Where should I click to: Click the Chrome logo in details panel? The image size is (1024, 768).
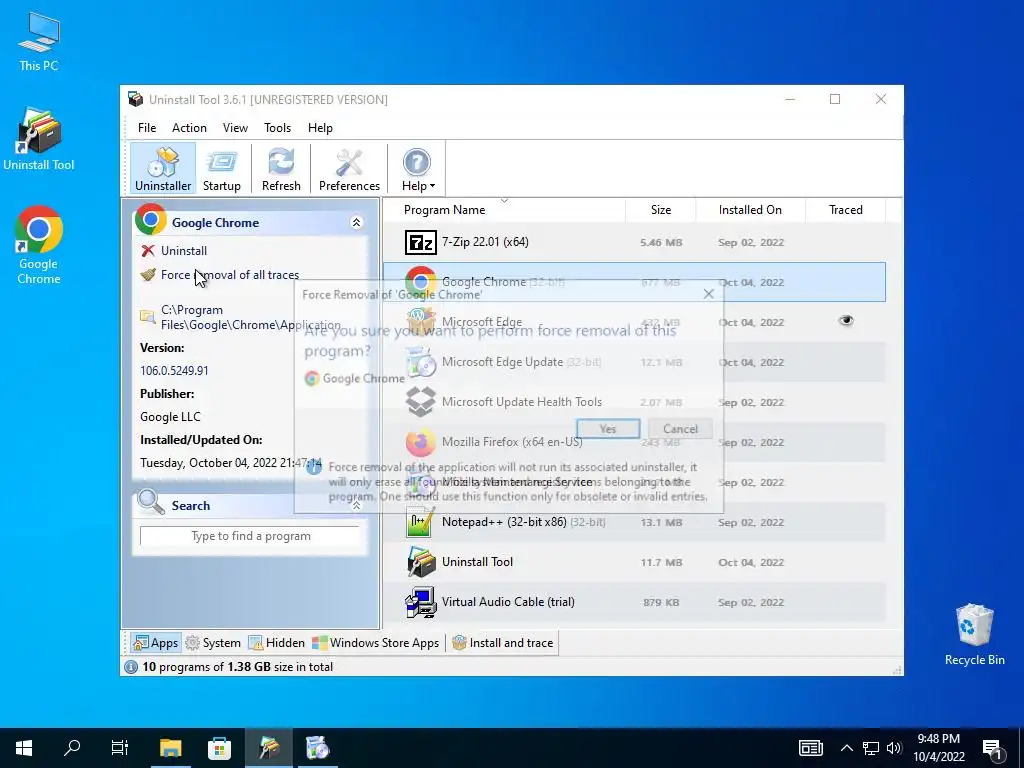coord(151,219)
